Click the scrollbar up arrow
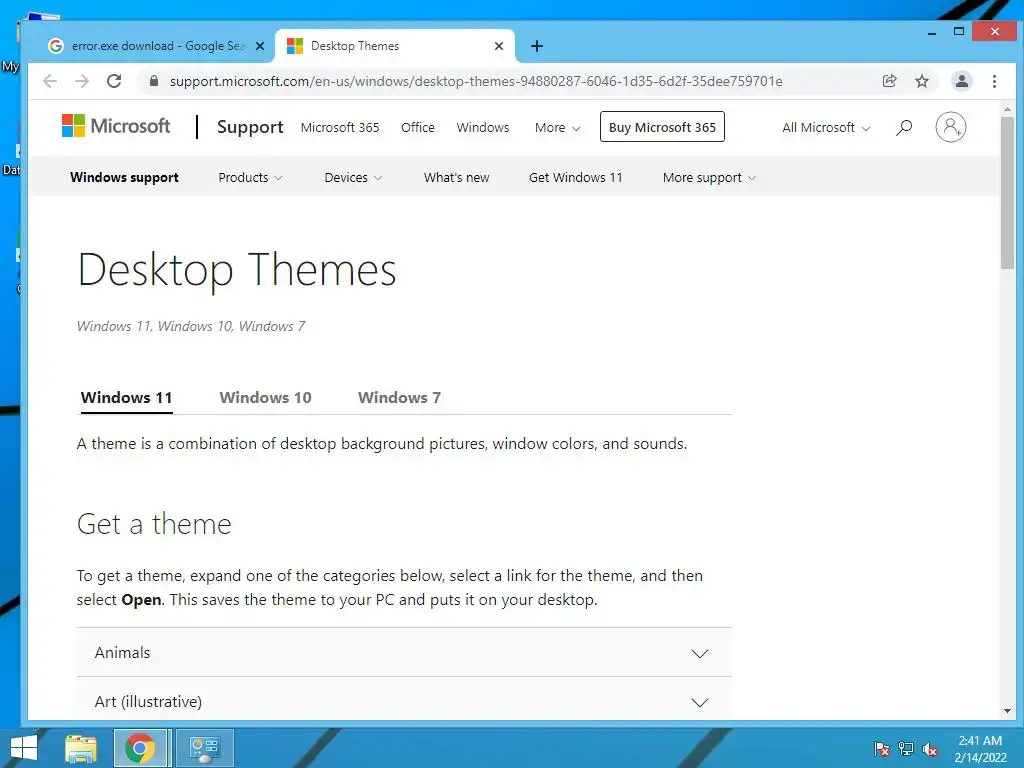The height and width of the screenshot is (768, 1024). tap(1007, 109)
